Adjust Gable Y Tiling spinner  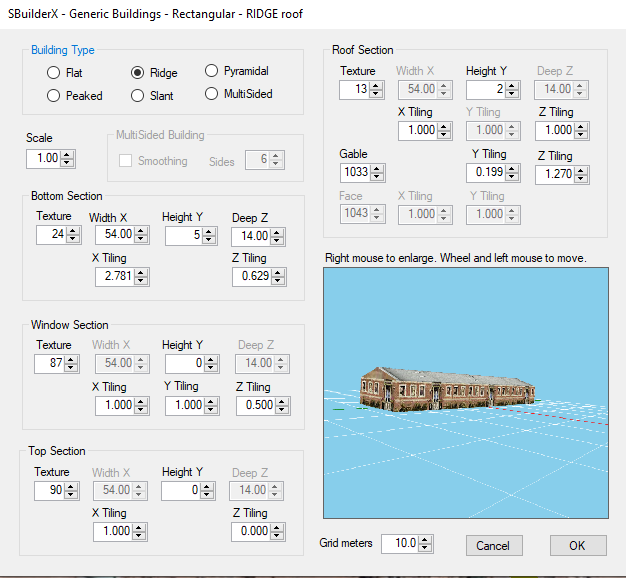(x=511, y=173)
